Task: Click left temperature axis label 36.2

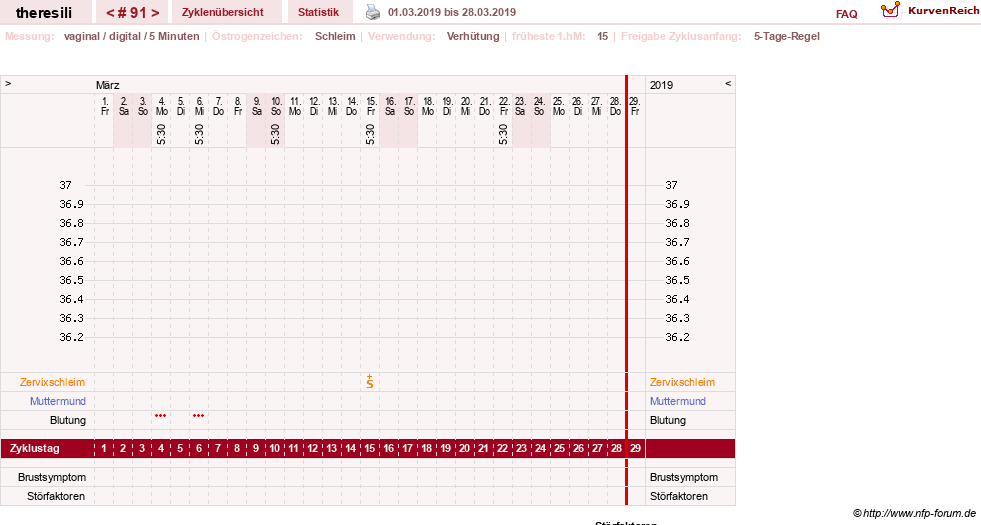Action: 71,337
